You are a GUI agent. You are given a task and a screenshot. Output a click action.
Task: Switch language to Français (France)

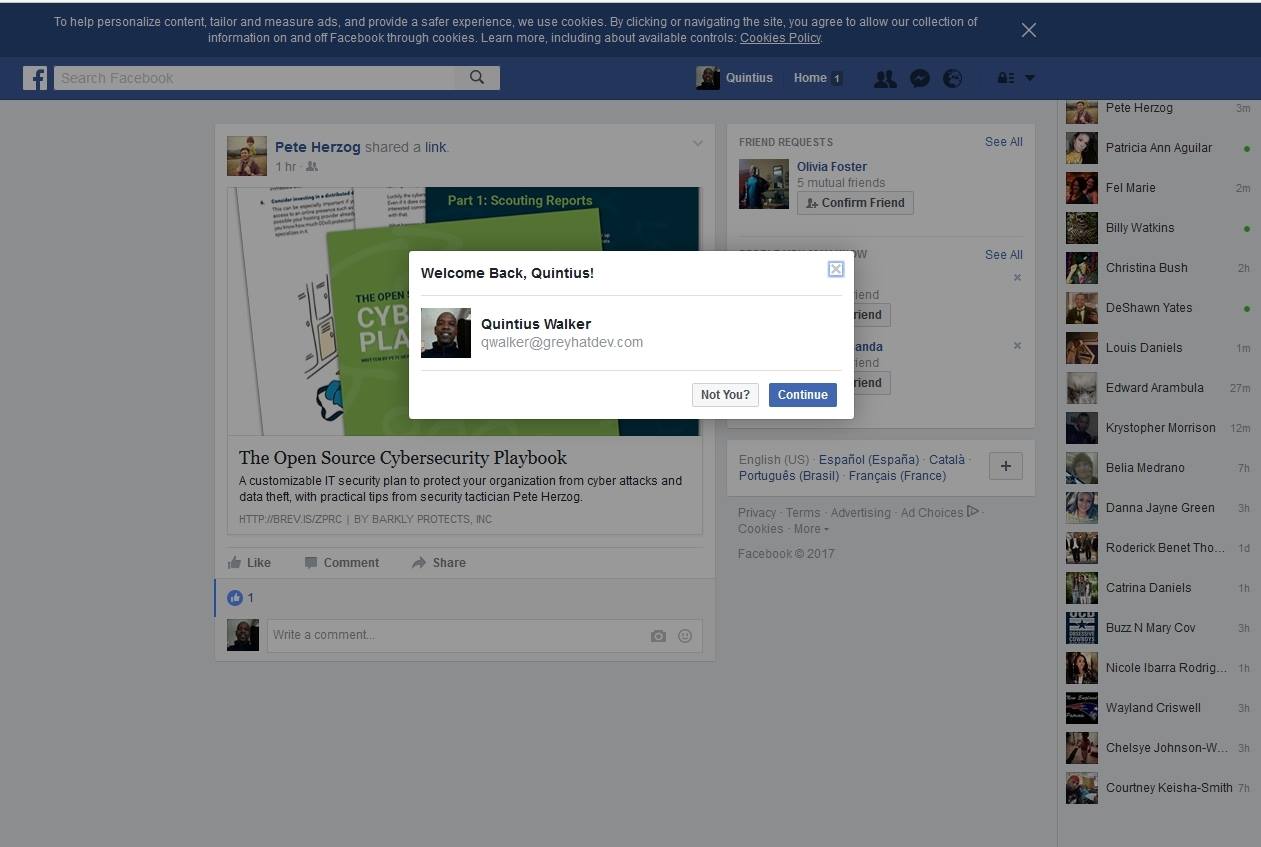point(897,476)
